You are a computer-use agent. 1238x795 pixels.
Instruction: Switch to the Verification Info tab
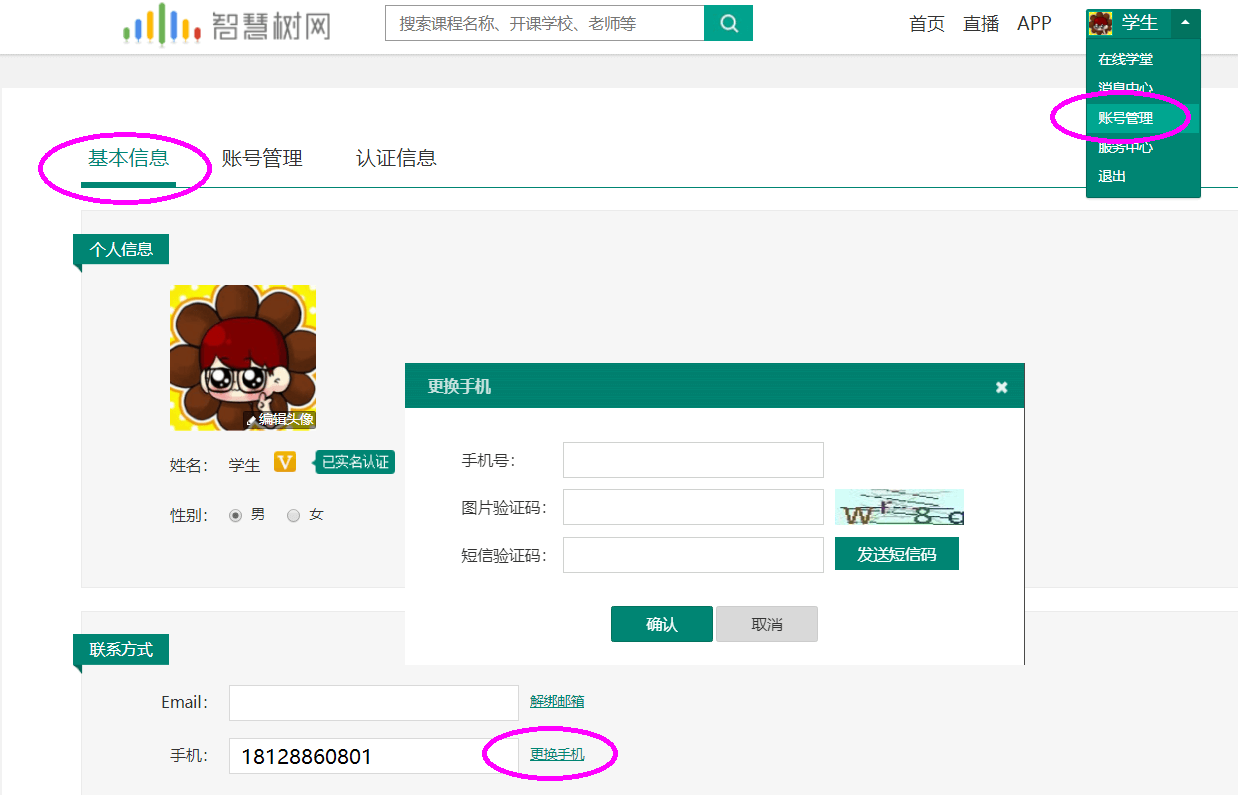[x=396, y=159]
